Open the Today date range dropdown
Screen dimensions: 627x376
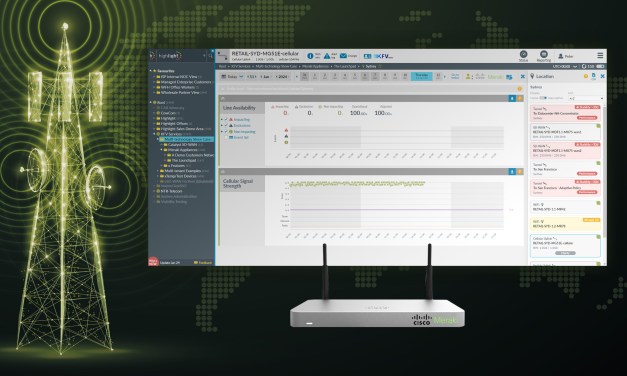pos(232,76)
